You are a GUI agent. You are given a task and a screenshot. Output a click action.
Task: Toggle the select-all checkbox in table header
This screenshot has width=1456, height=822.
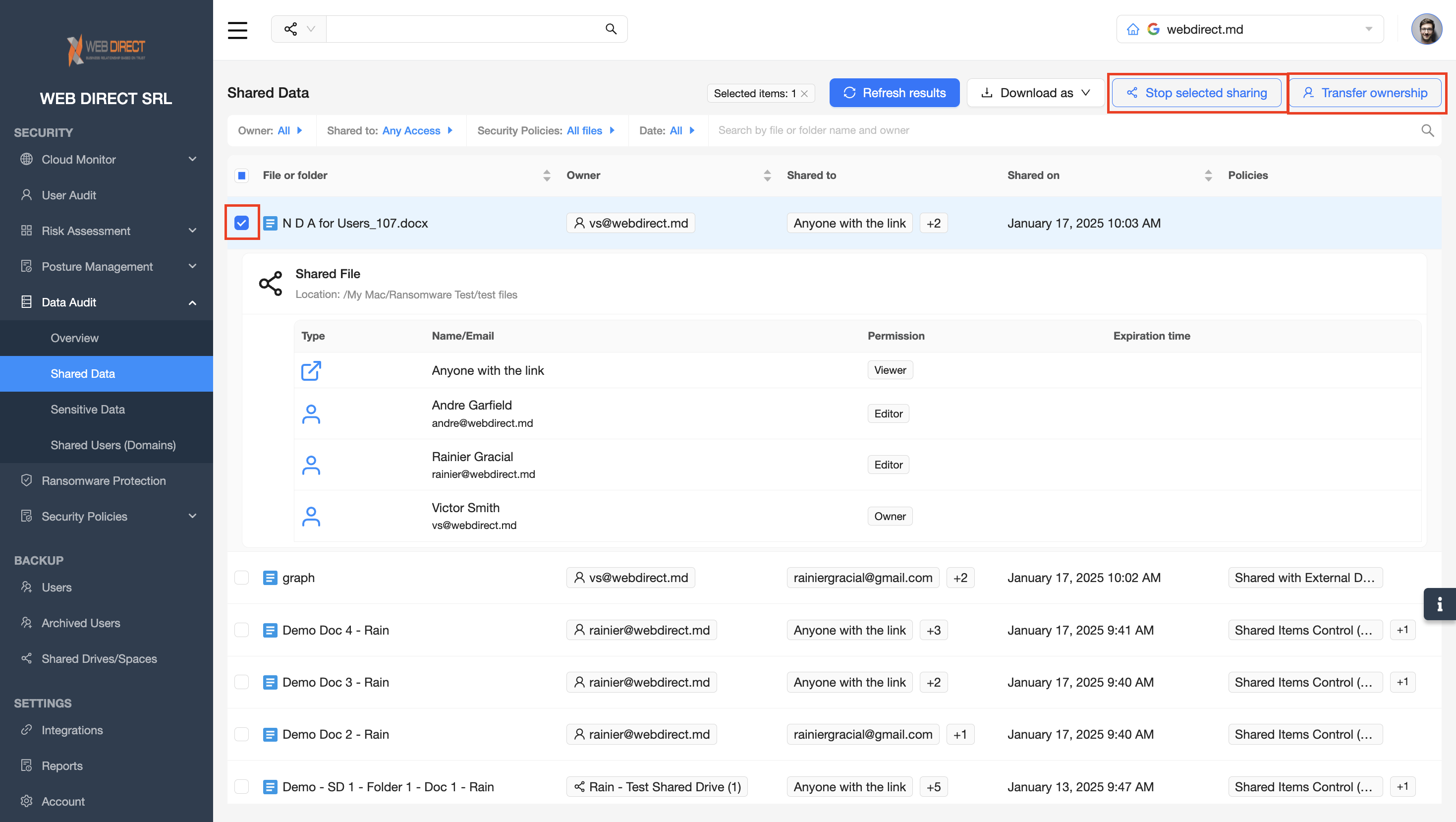(242, 175)
